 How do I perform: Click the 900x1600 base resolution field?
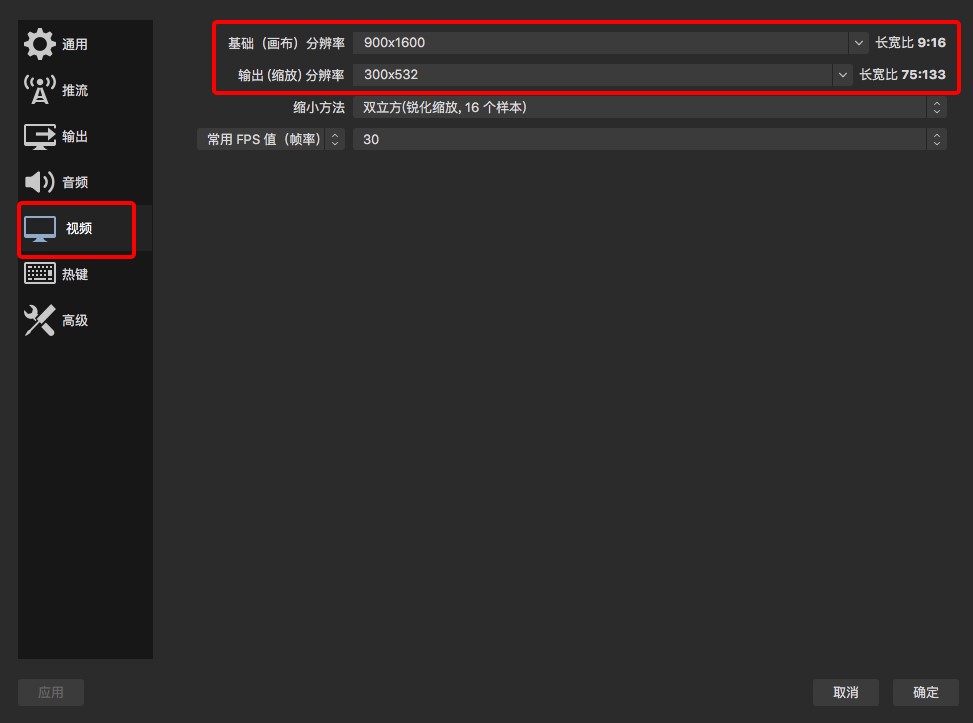(601, 43)
